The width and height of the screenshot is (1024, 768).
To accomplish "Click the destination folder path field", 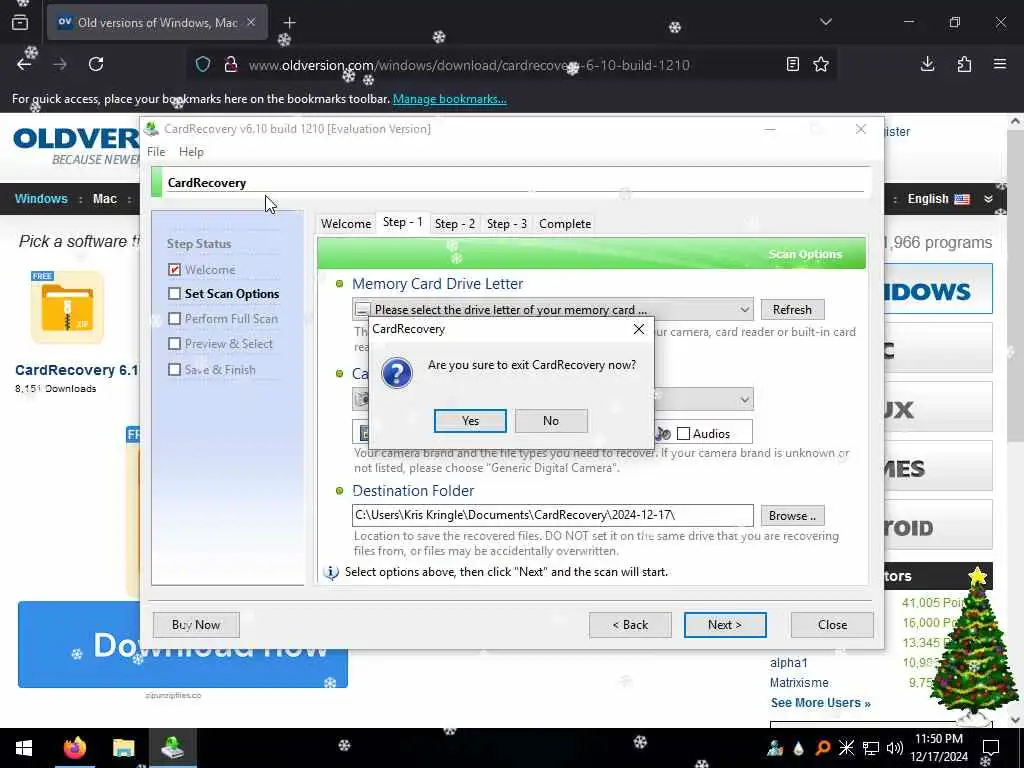I will (552, 515).
